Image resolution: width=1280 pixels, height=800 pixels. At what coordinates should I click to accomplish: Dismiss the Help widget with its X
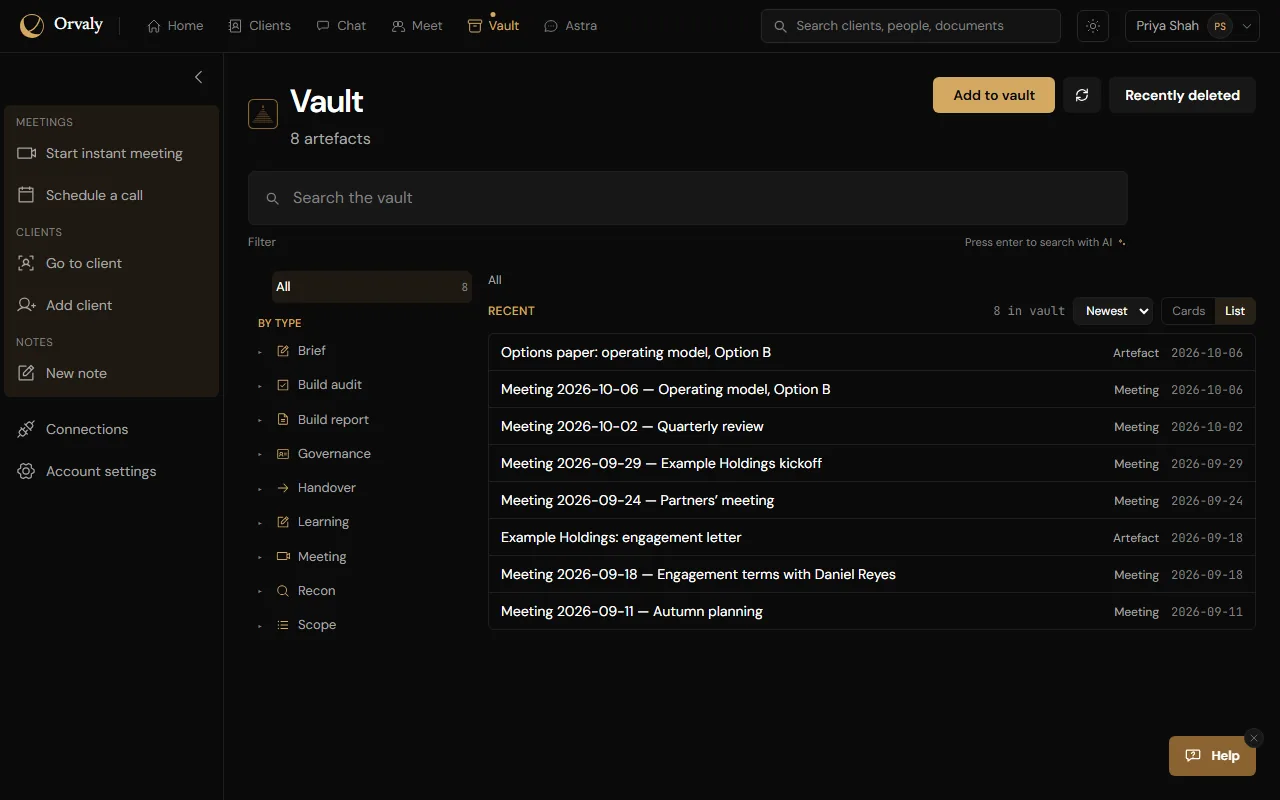1254,738
